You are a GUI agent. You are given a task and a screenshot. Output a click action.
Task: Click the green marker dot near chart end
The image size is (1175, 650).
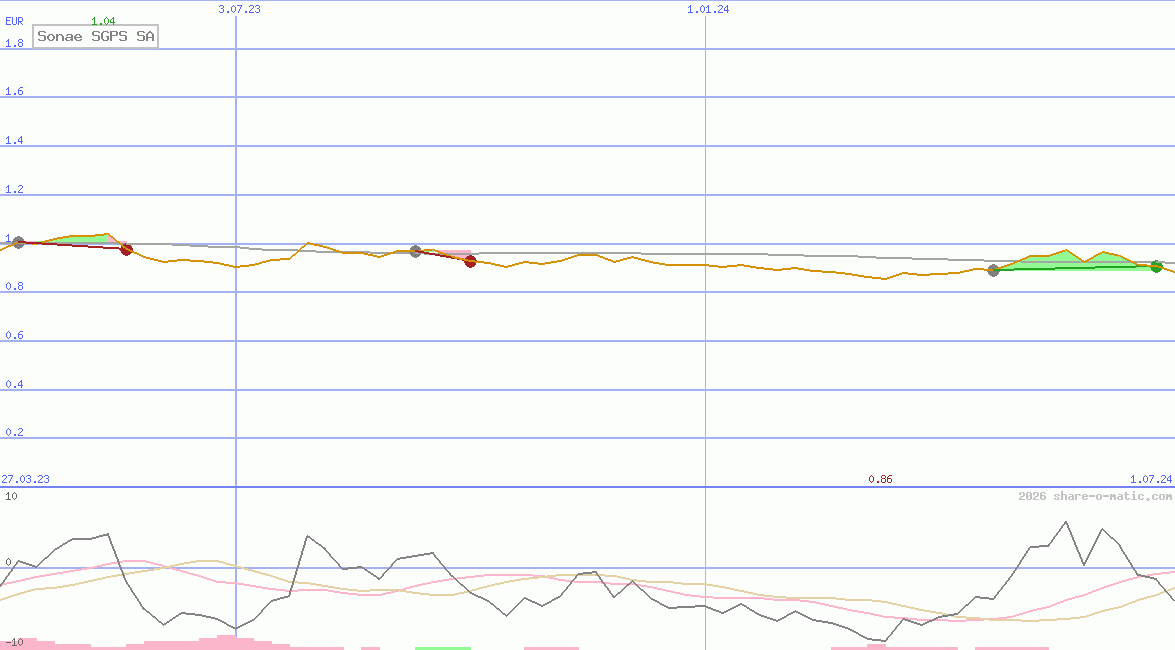click(1156, 266)
